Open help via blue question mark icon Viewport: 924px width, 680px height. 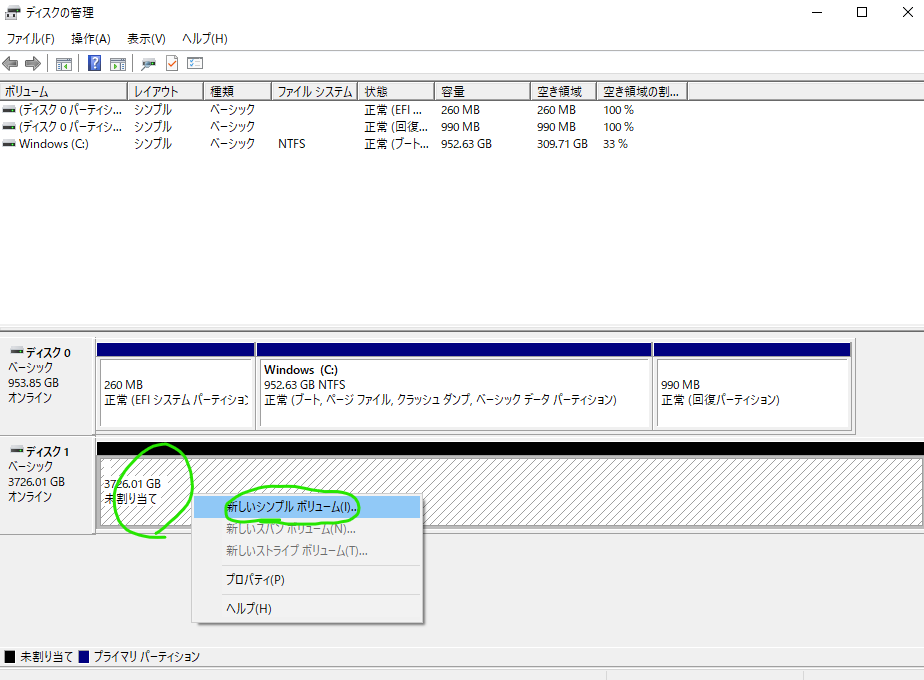94,64
